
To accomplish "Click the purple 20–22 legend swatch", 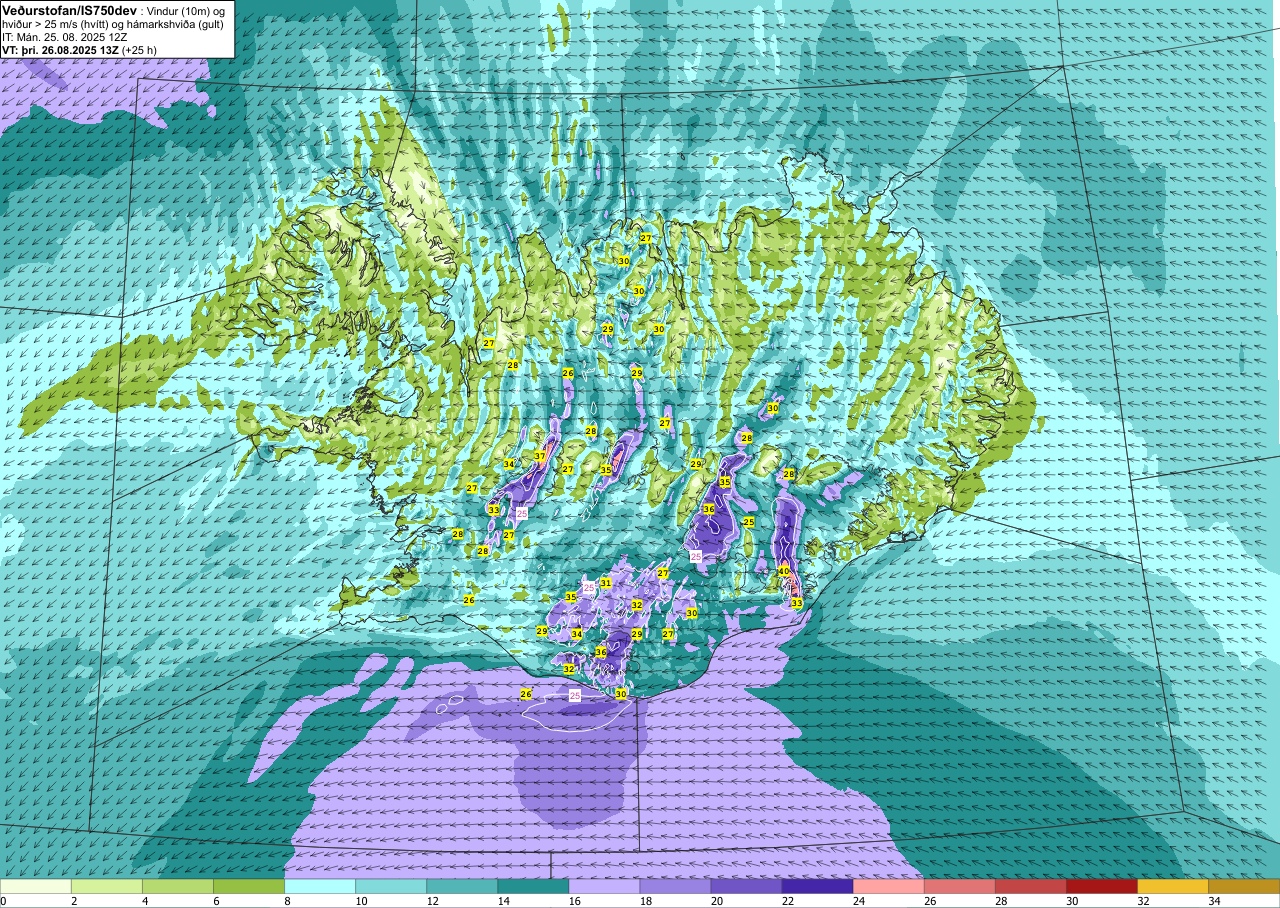I will click(746, 886).
